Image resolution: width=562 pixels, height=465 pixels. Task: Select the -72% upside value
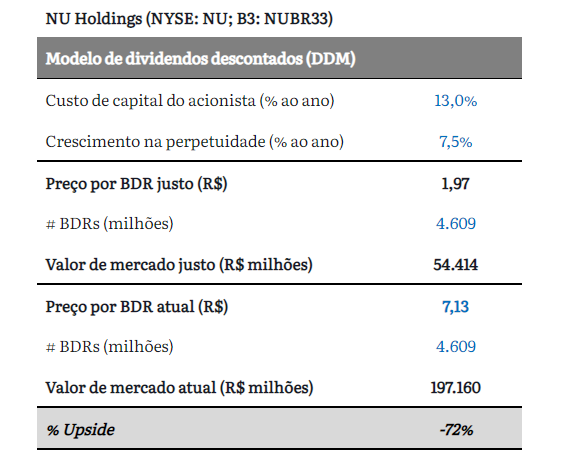click(x=456, y=430)
